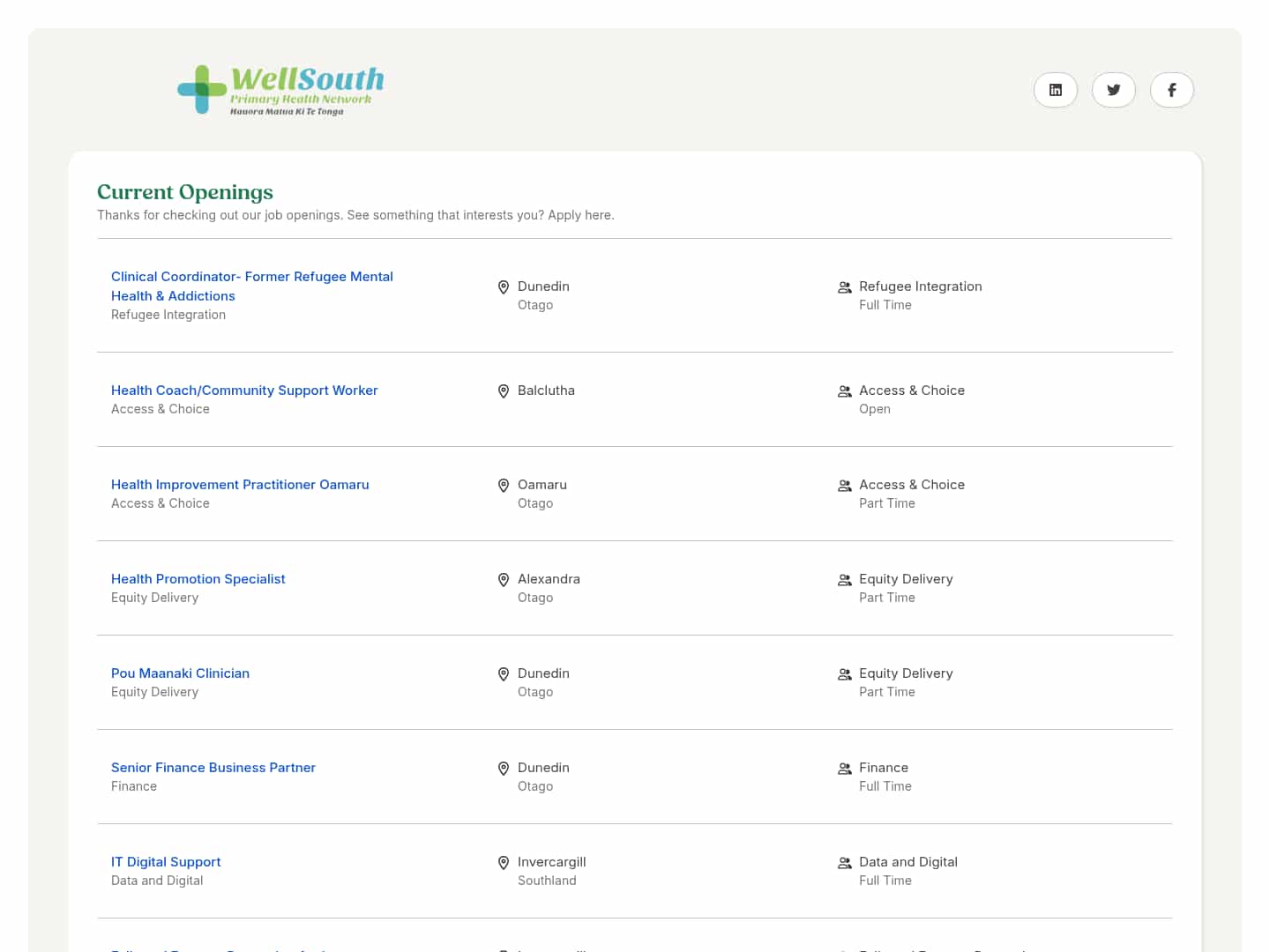Click the department icon beside Refugee Integration
Viewport: 1270px width, 952px height.
844,286
